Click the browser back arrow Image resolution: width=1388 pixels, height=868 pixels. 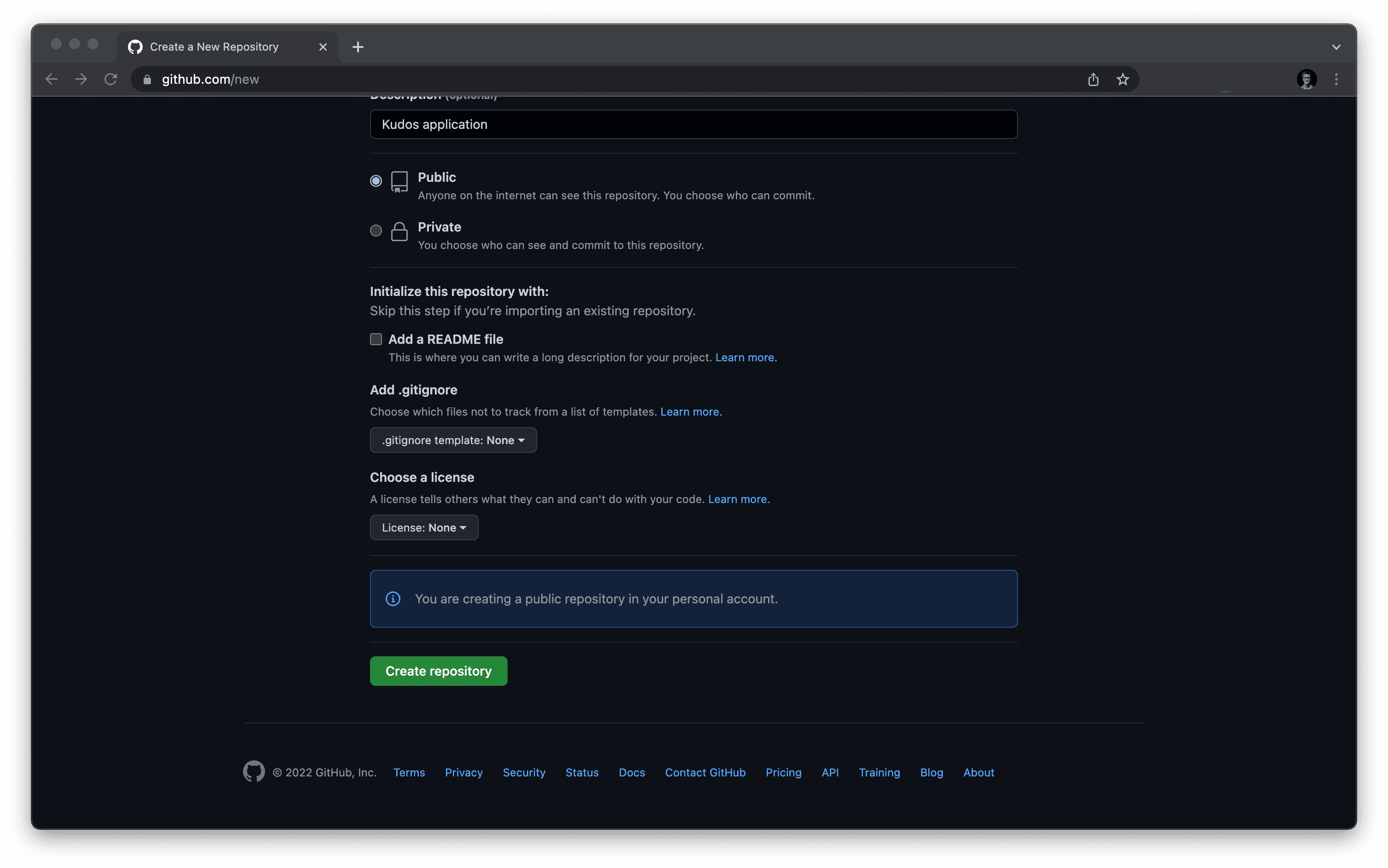pyautogui.click(x=52, y=79)
